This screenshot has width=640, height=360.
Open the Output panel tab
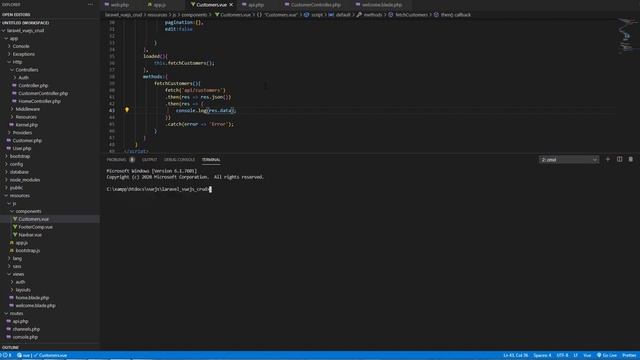tap(149, 160)
